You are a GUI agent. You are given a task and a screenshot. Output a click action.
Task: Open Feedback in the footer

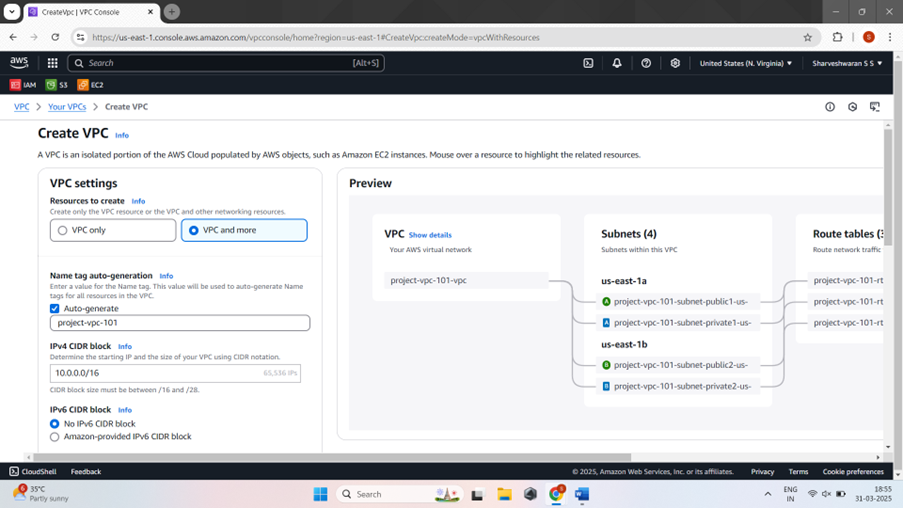86,472
